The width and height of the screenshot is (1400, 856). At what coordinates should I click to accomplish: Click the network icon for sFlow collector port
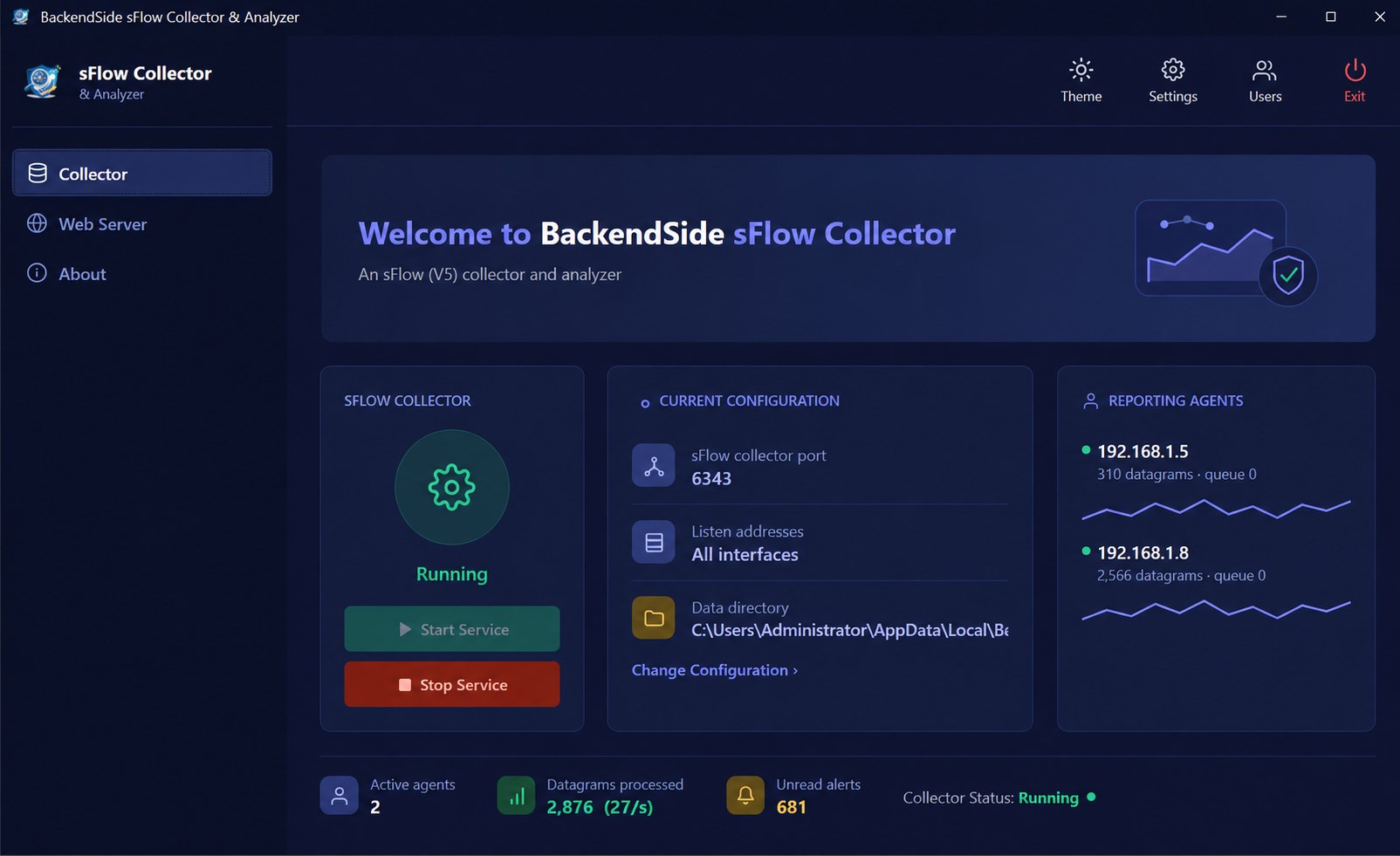pyautogui.click(x=654, y=466)
